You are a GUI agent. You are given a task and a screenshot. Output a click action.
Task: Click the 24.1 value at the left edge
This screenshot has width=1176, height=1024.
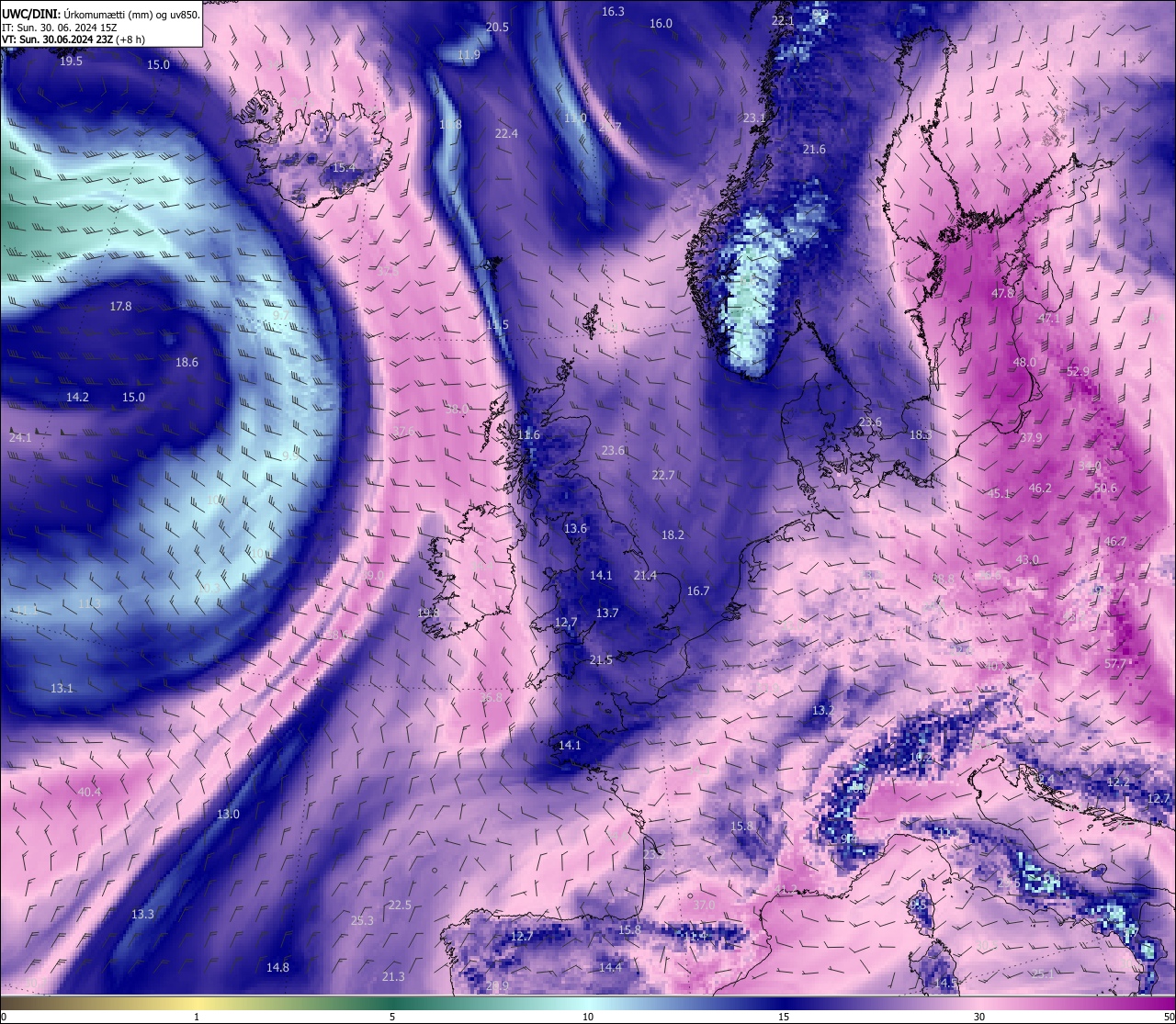point(20,437)
